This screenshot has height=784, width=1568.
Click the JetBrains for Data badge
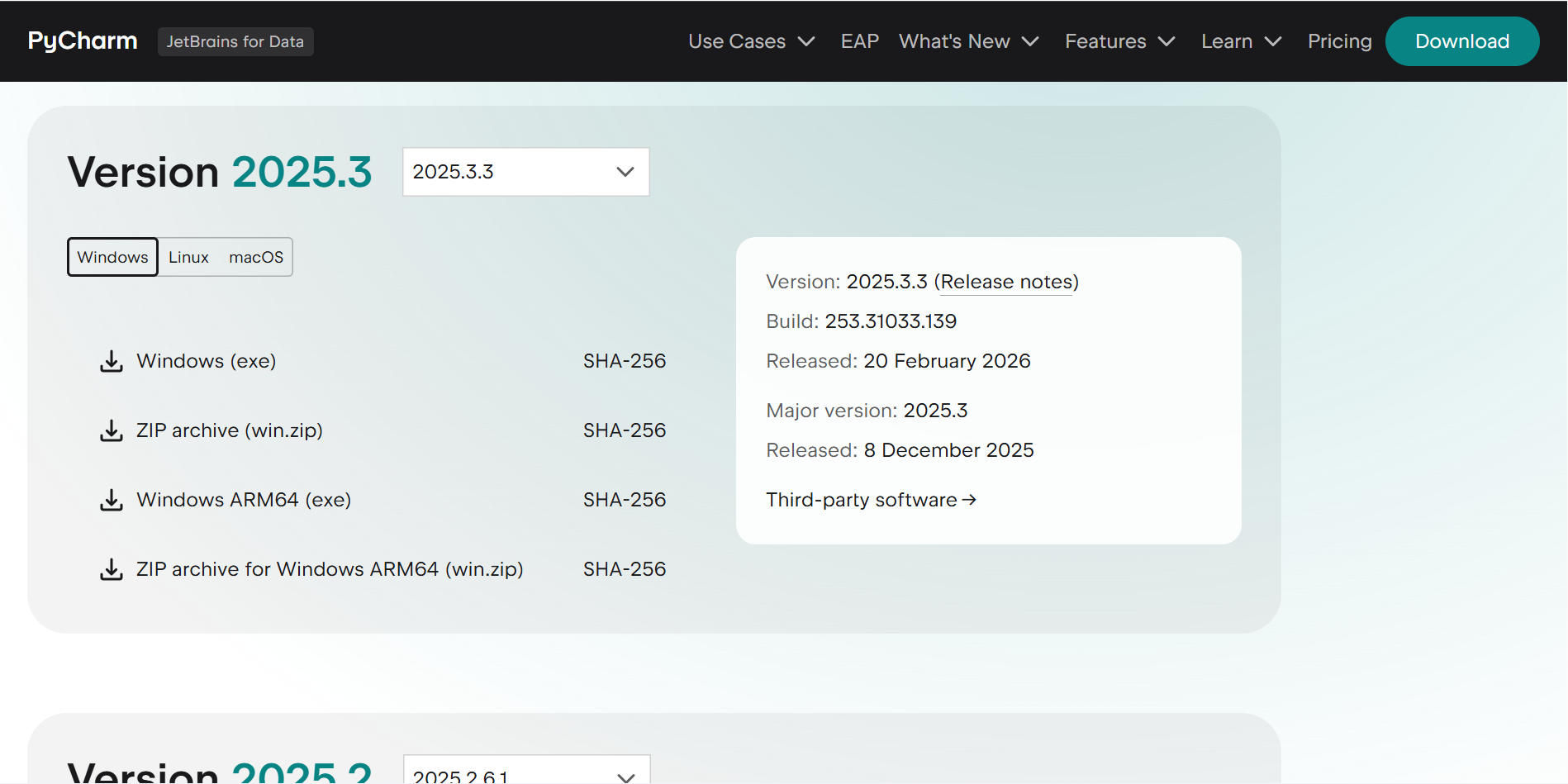[x=235, y=41]
